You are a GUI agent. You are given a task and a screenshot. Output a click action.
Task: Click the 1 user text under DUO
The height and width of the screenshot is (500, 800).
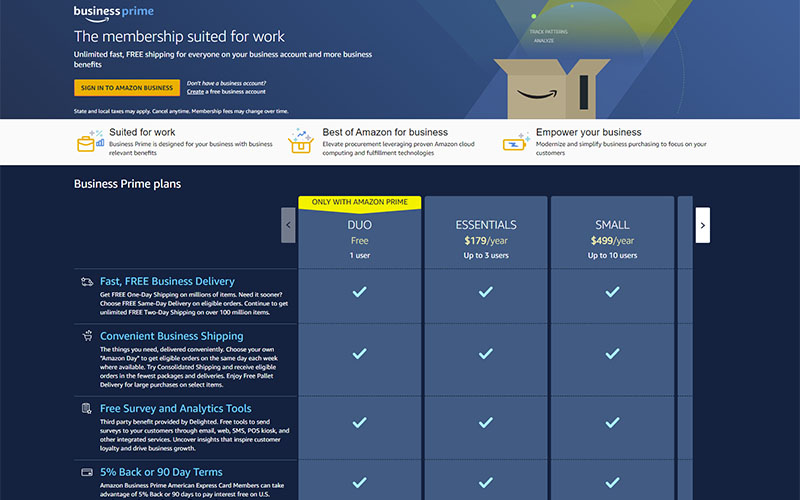click(x=360, y=256)
